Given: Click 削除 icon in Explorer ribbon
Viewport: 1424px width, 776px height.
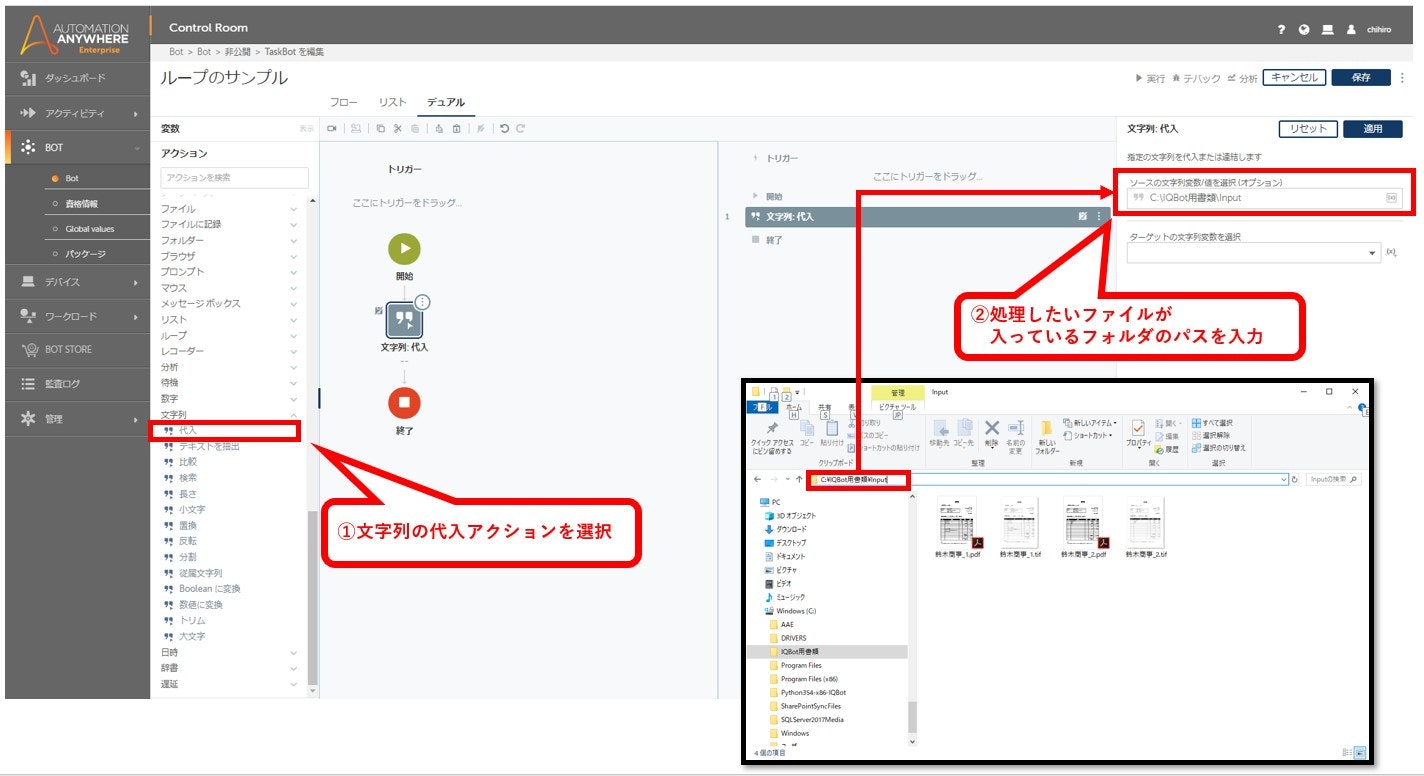Looking at the screenshot, I should point(991,433).
